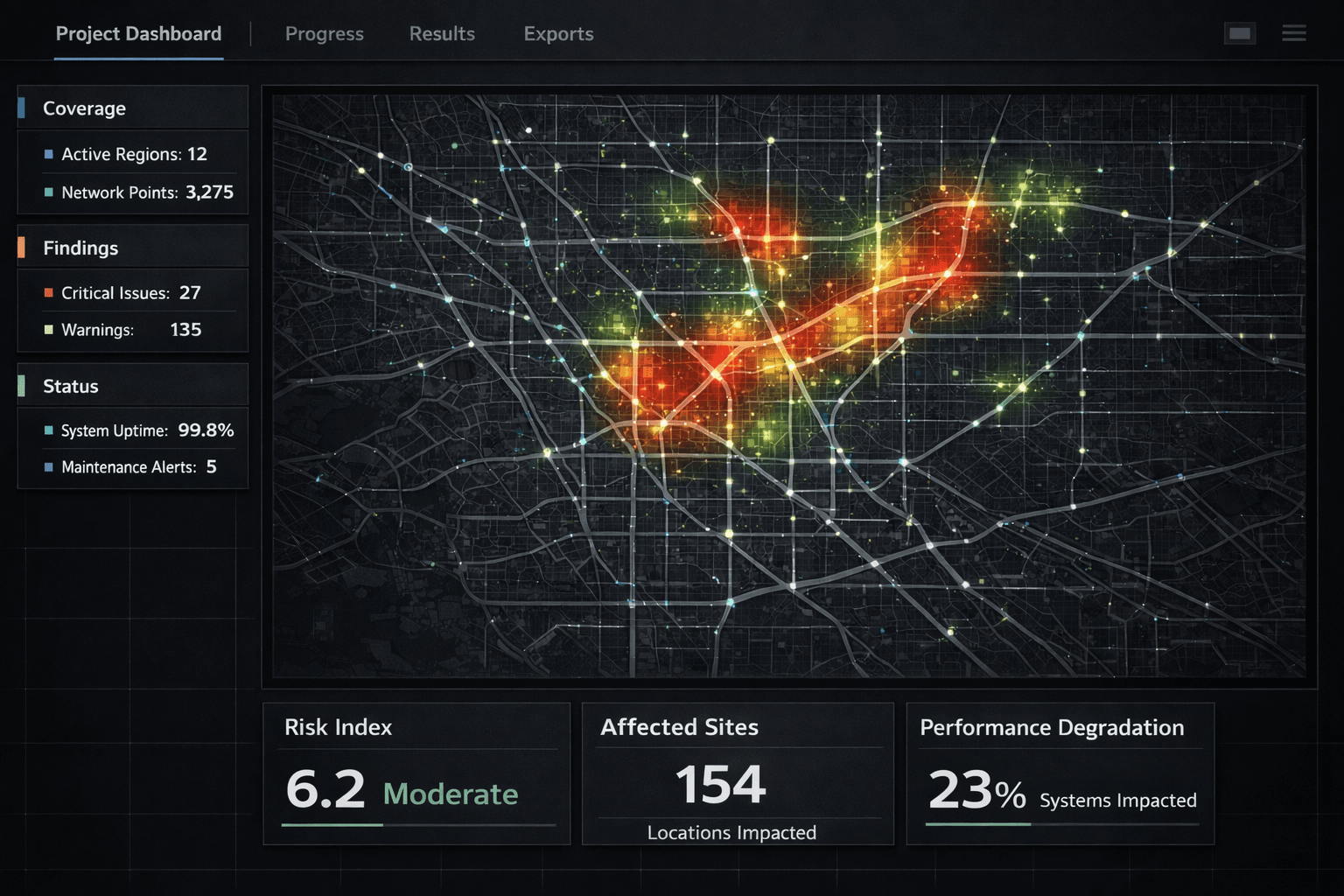Click the blue square beside Active Regions

click(49, 154)
